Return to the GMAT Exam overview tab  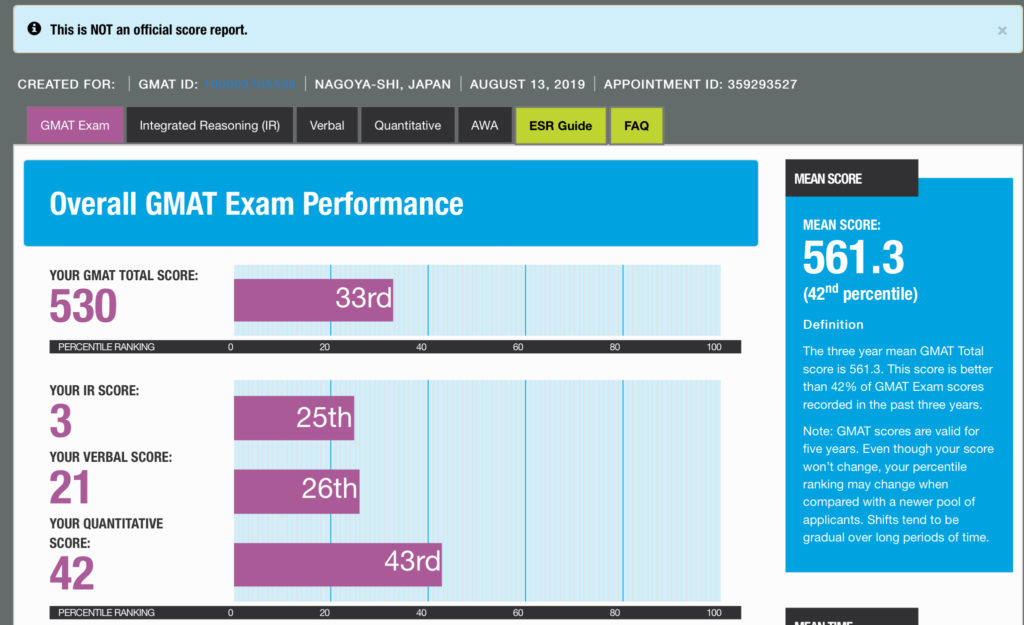coord(75,125)
